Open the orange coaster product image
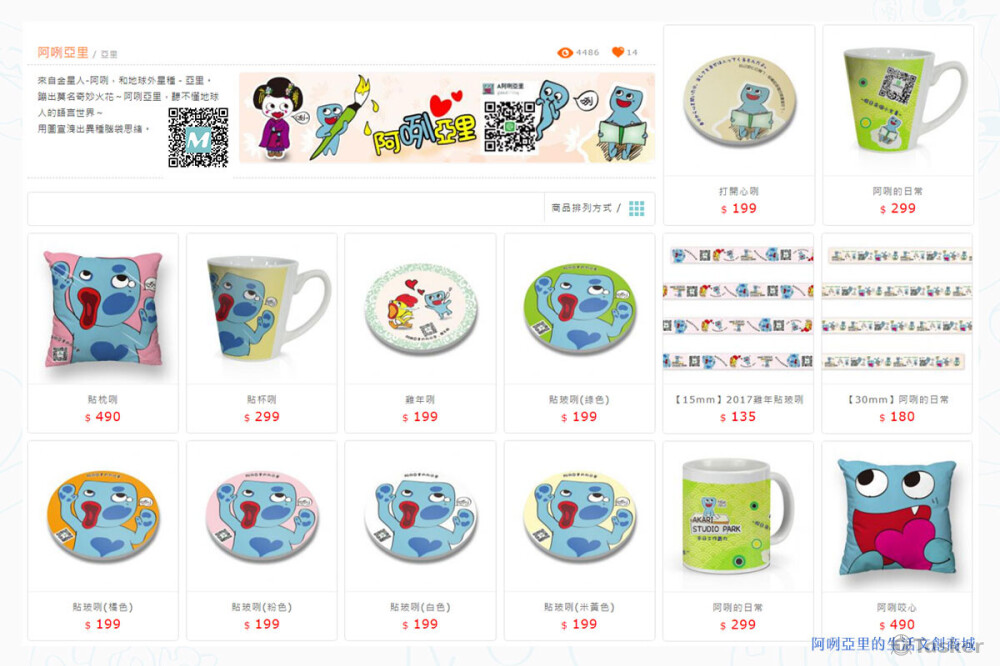Screen dimensions: 1000x666 103,517
